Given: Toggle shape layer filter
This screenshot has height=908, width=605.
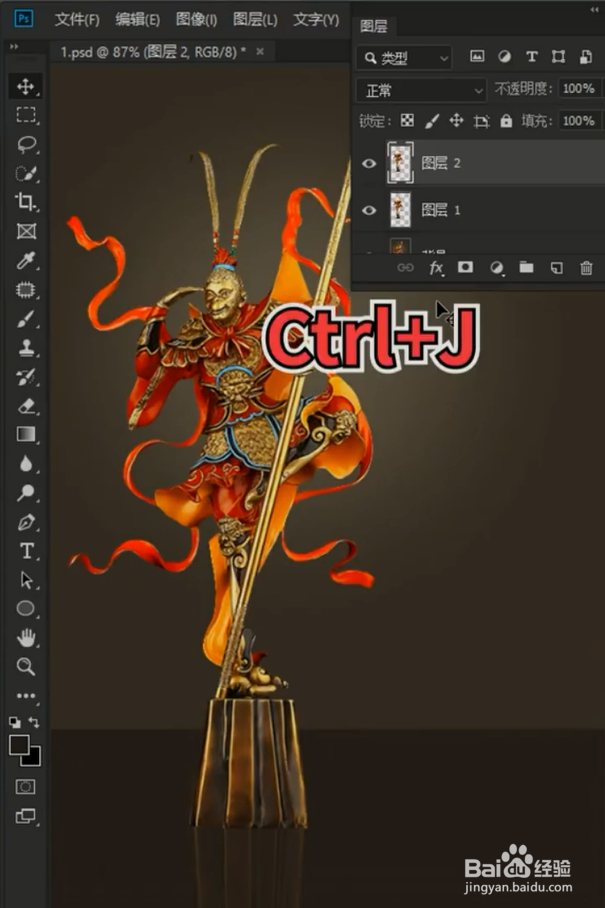Looking at the screenshot, I should tap(558, 56).
